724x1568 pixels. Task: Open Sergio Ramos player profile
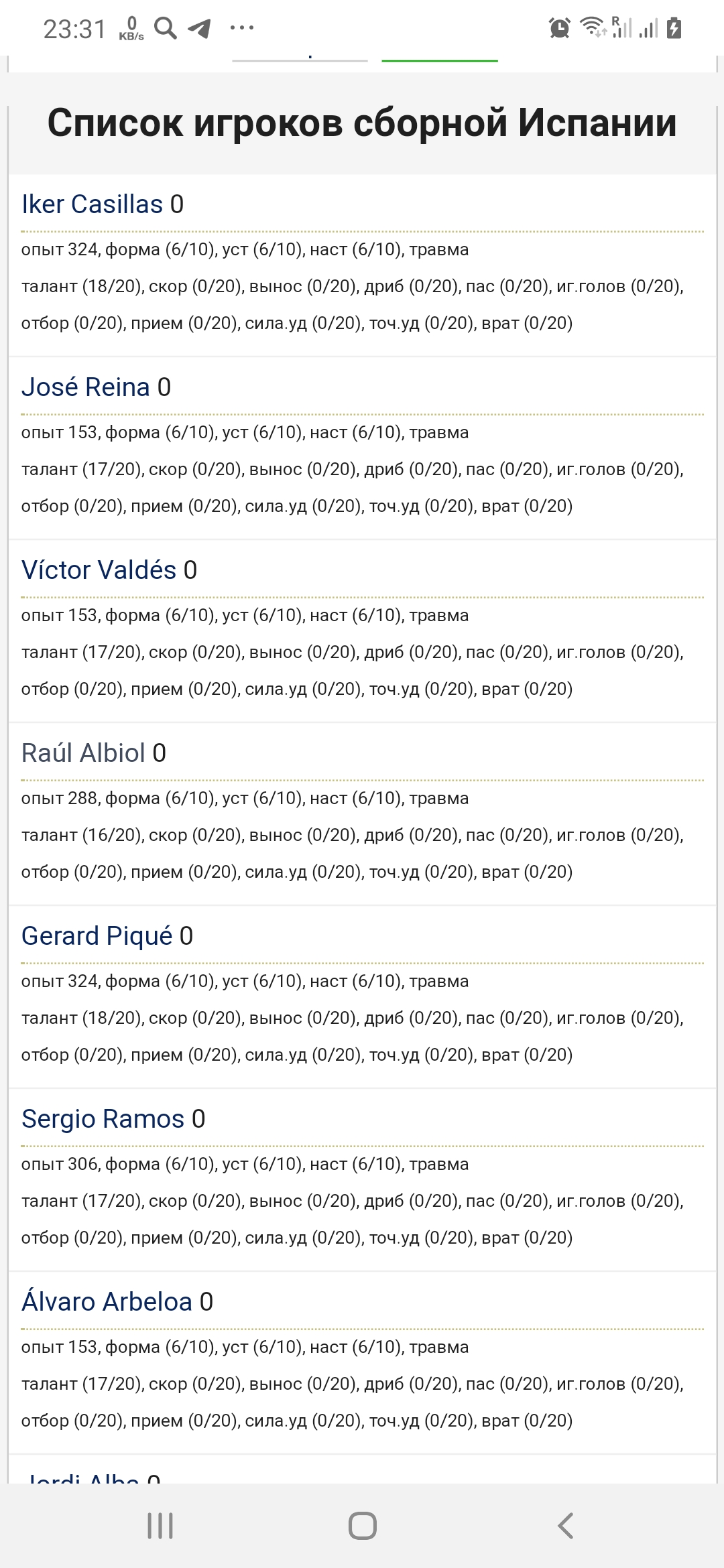point(103,1119)
